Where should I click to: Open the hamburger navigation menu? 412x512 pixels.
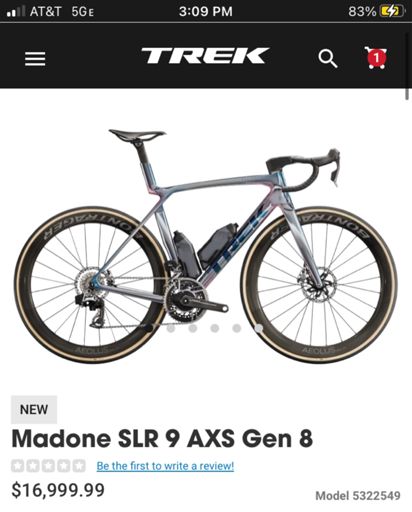[x=35, y=59]
